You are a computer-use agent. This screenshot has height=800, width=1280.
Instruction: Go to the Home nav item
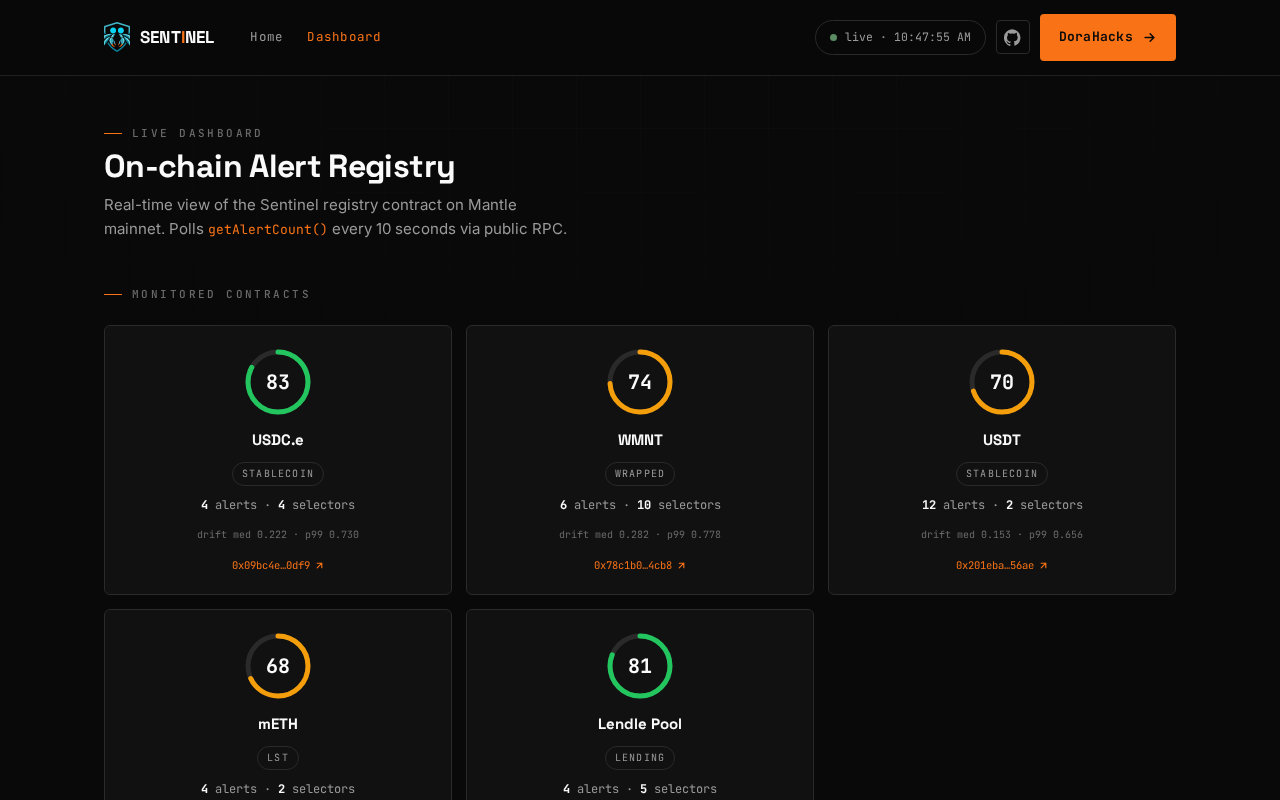pyautogui.click(x=266, y=37)
